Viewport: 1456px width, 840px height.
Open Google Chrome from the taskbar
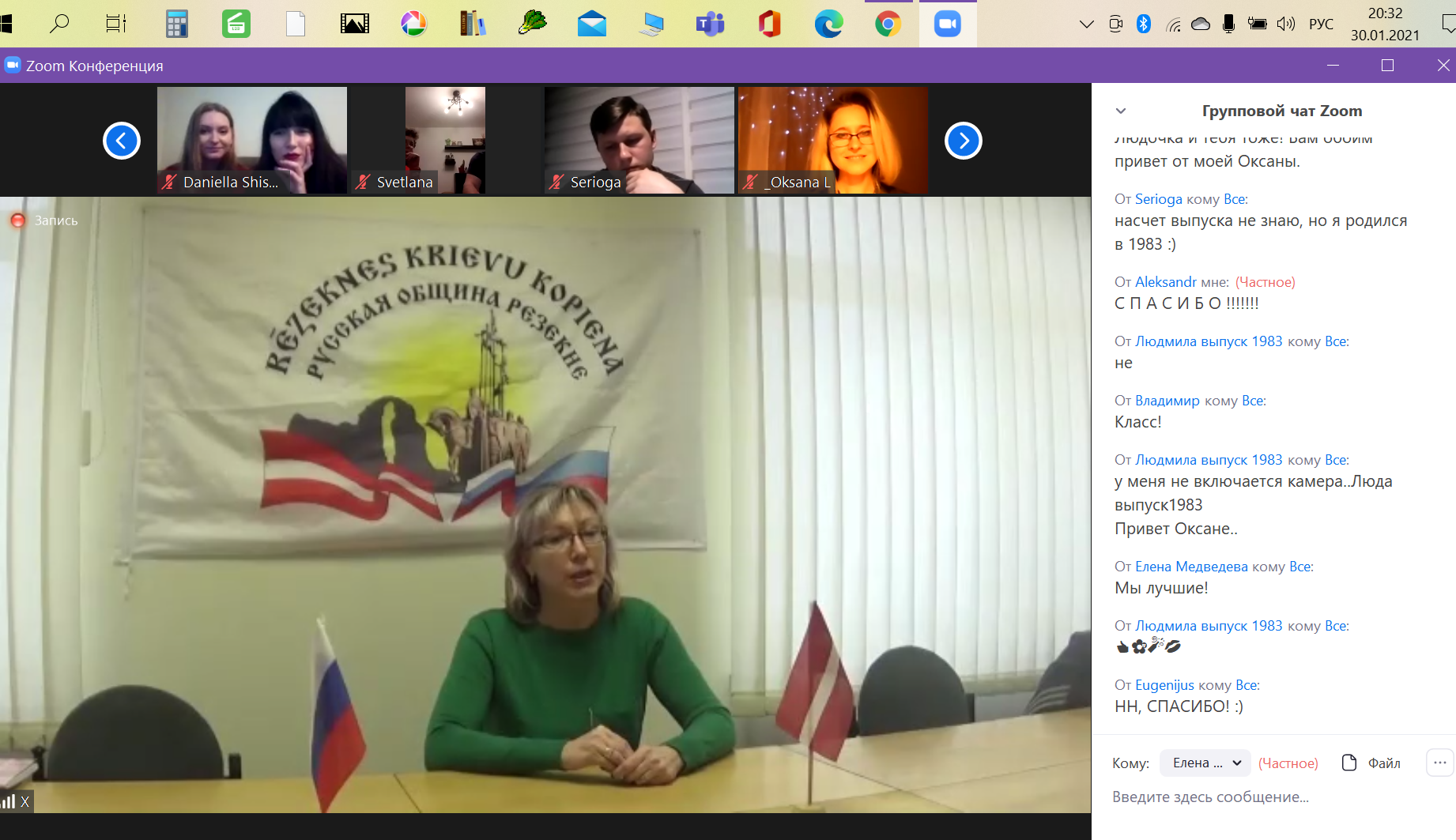click(x=888, y=24)
